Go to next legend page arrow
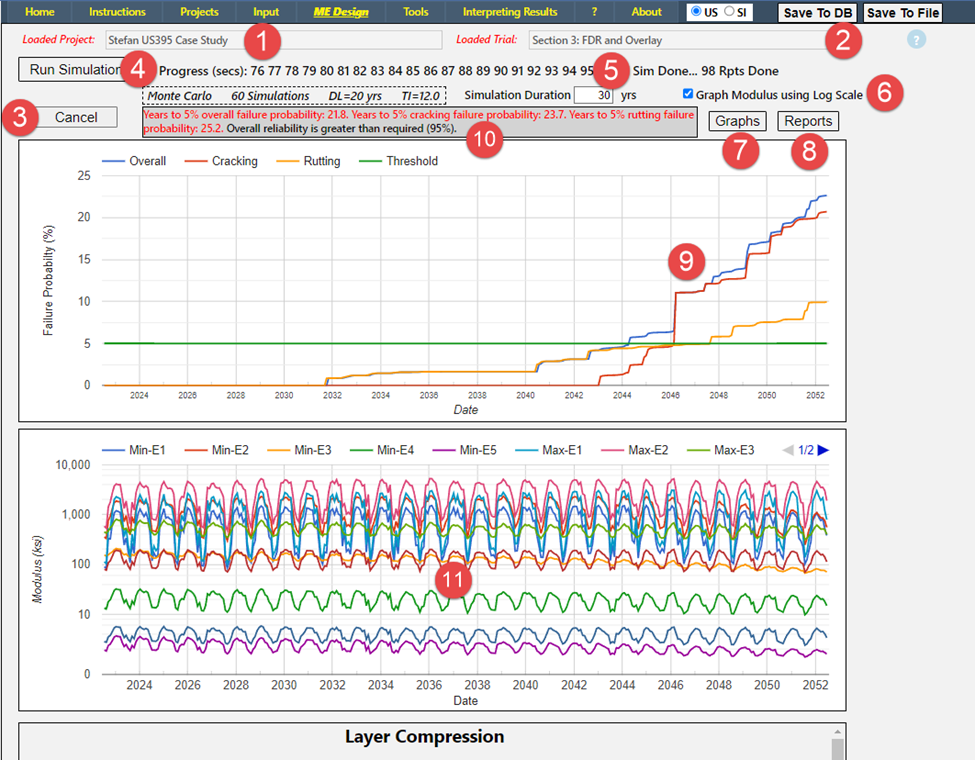975x760 pixels. coord(824,450)
